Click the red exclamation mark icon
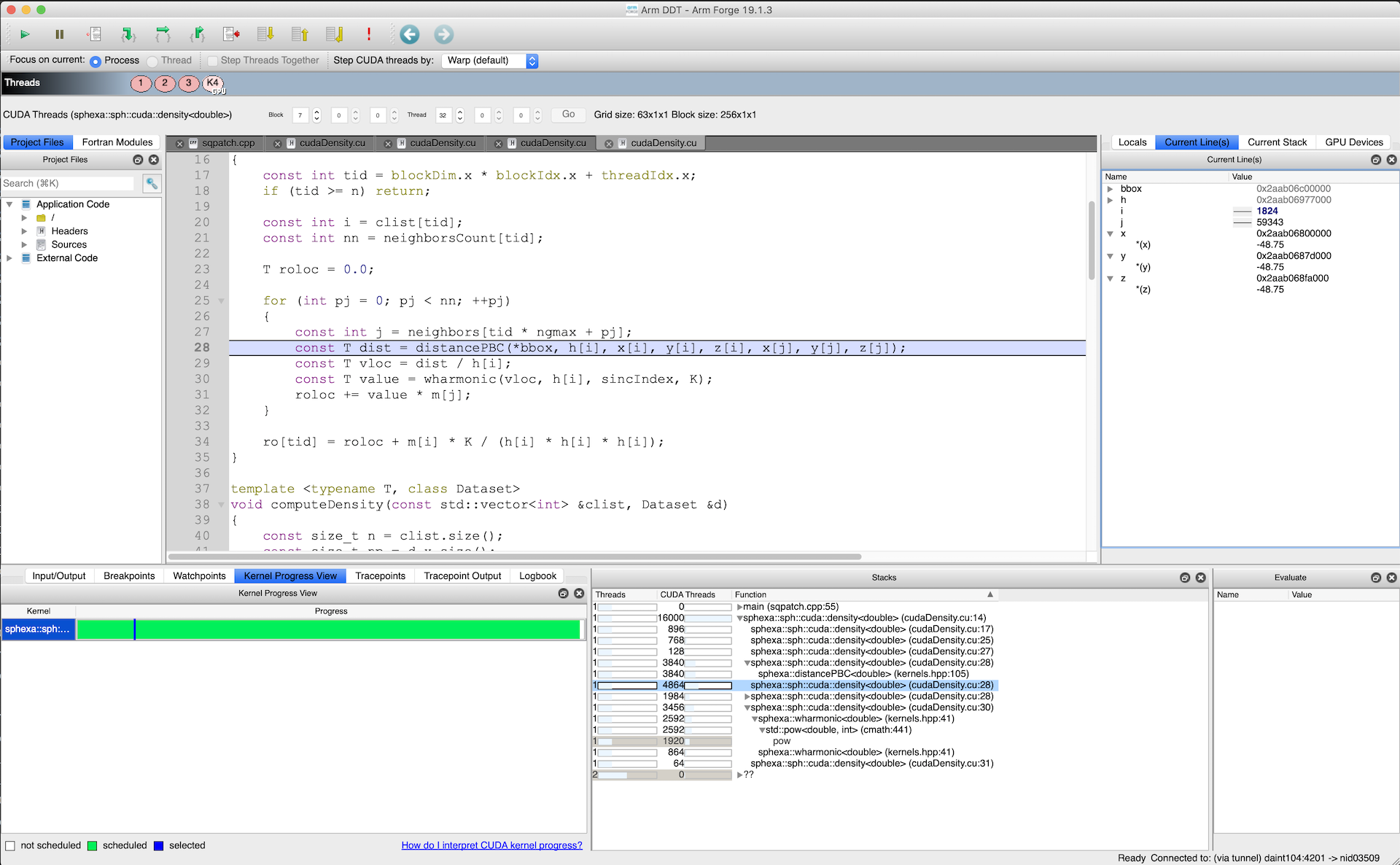 pos(369,34)
